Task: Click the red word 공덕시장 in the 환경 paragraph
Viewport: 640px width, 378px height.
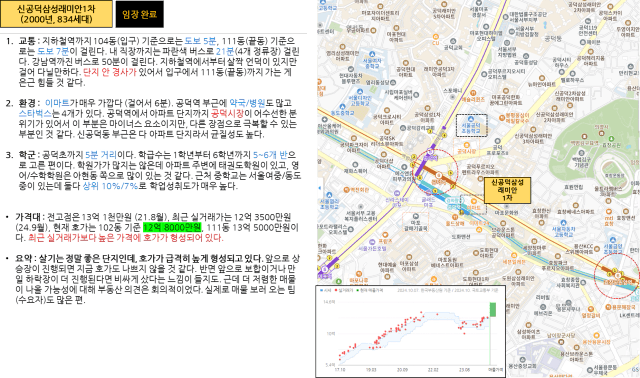Action: pyautogui.click(x=227, y=113)
